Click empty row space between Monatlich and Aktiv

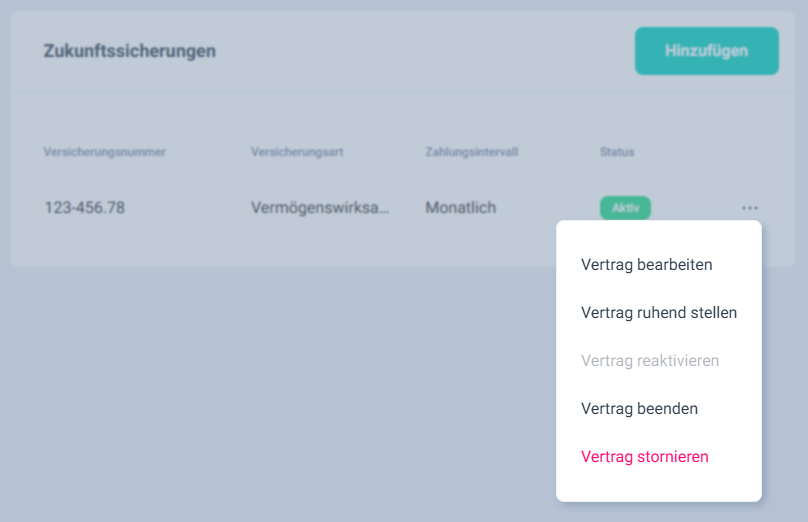click(x=548, y=208)
